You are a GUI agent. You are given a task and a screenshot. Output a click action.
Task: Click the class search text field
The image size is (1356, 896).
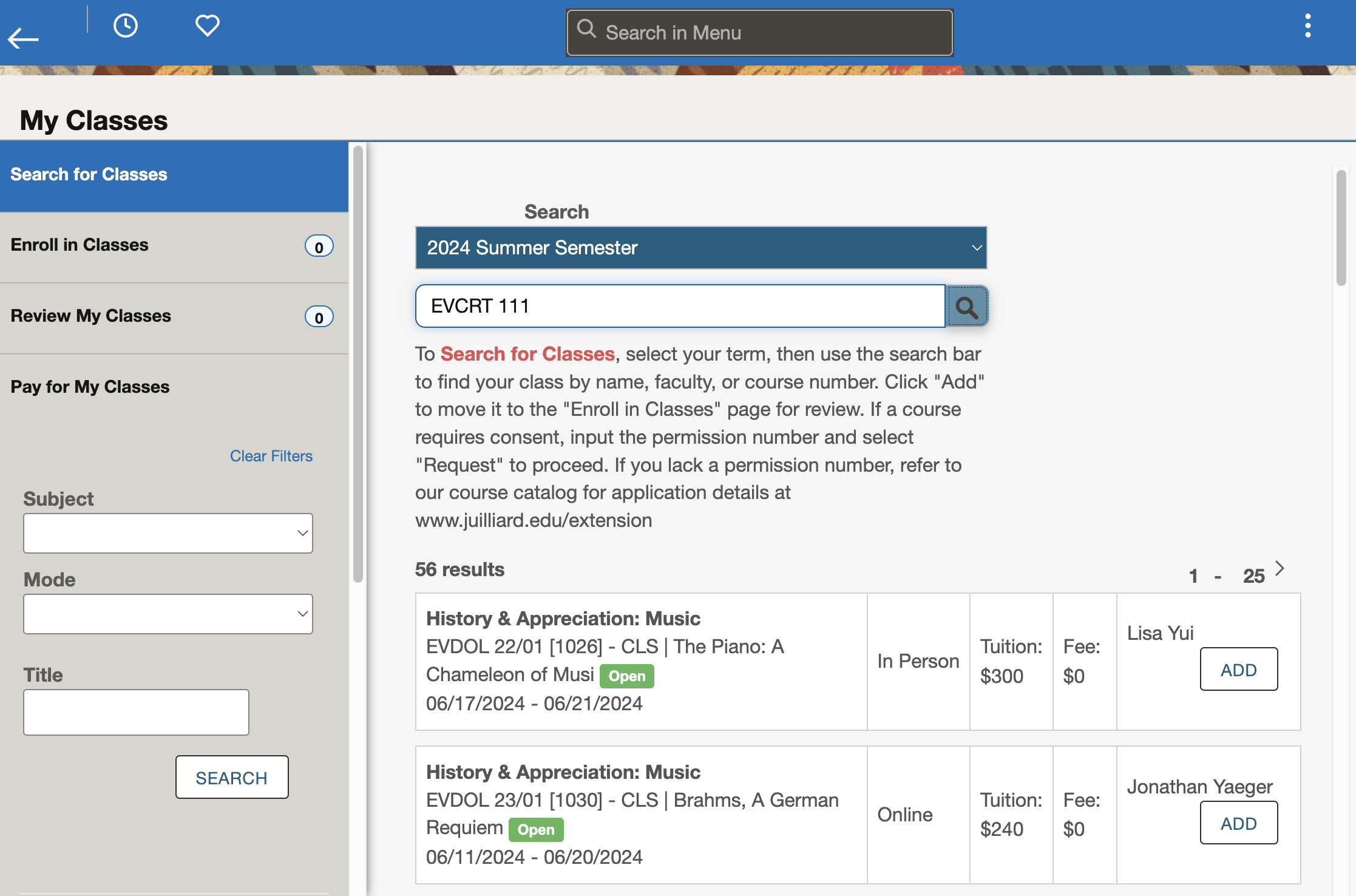click(x=680, y=306)
